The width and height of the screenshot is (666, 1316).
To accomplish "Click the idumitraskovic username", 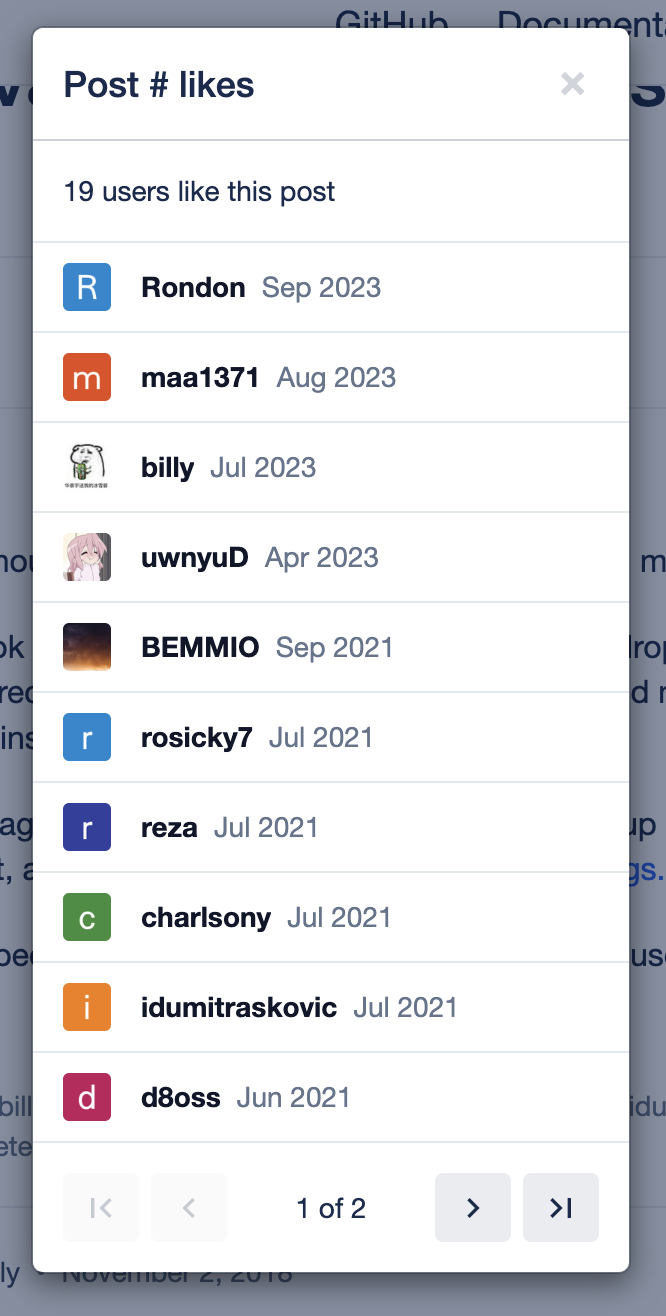I will tap(239, 1008).
